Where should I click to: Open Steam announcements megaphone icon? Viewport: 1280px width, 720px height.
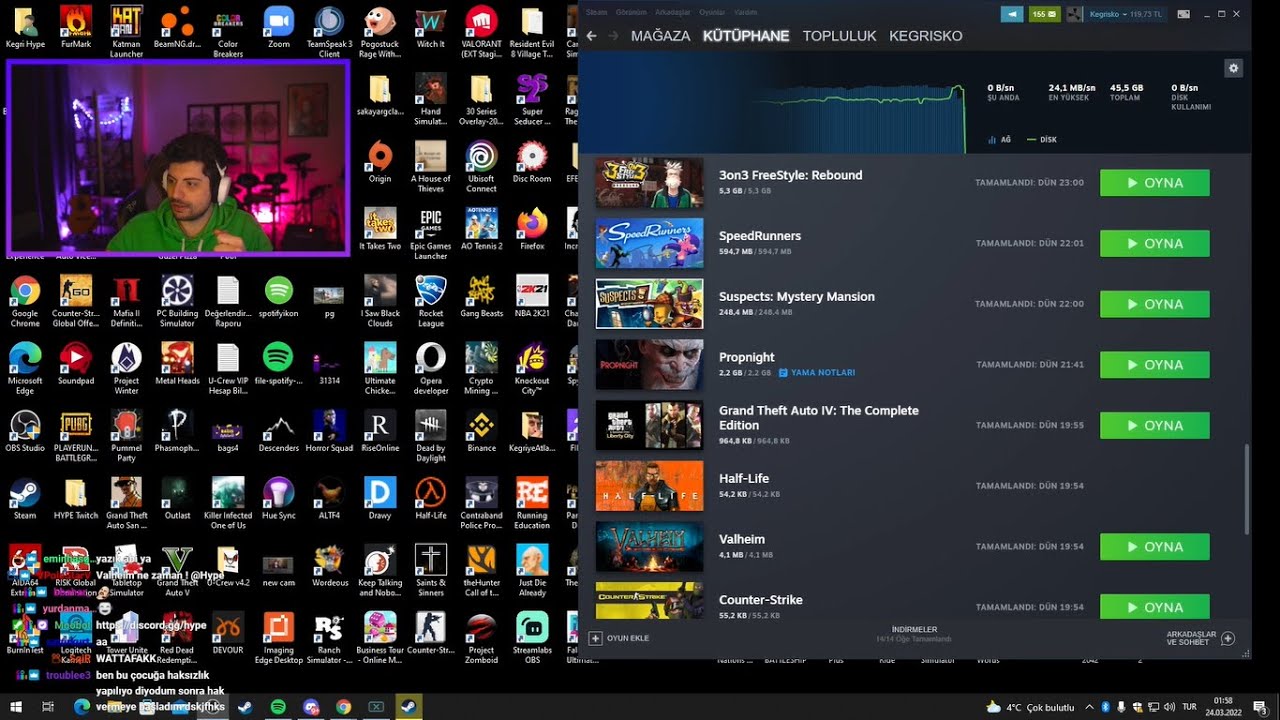(x=1013, y=14)
